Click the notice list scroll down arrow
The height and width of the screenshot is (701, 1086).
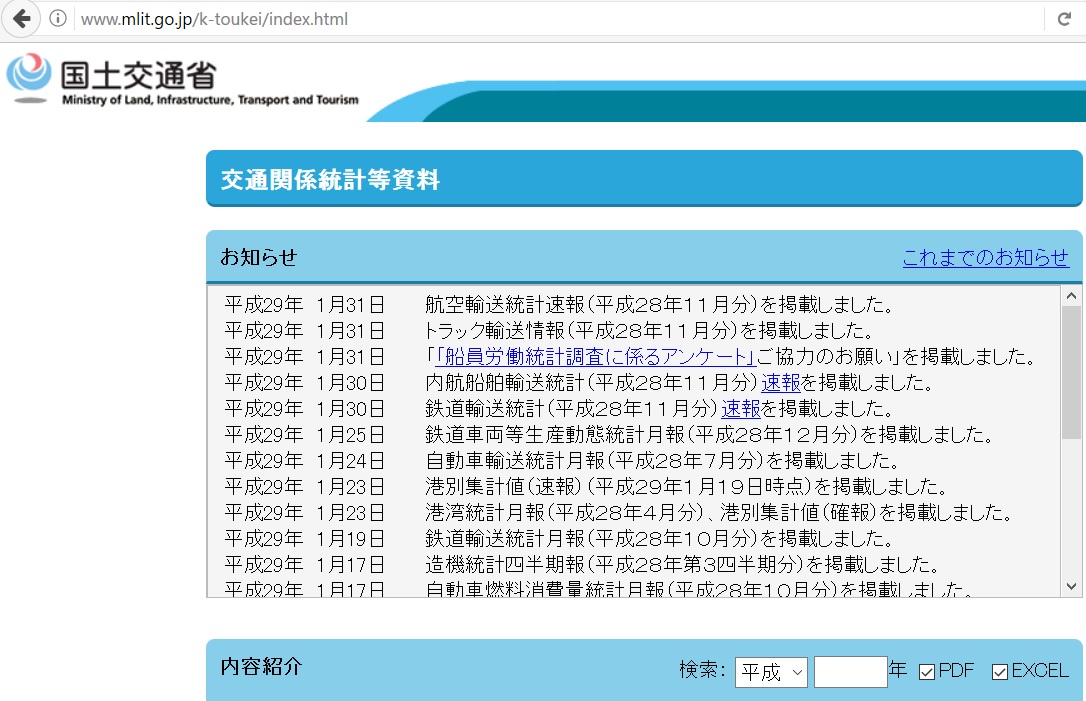[1071, 586]
